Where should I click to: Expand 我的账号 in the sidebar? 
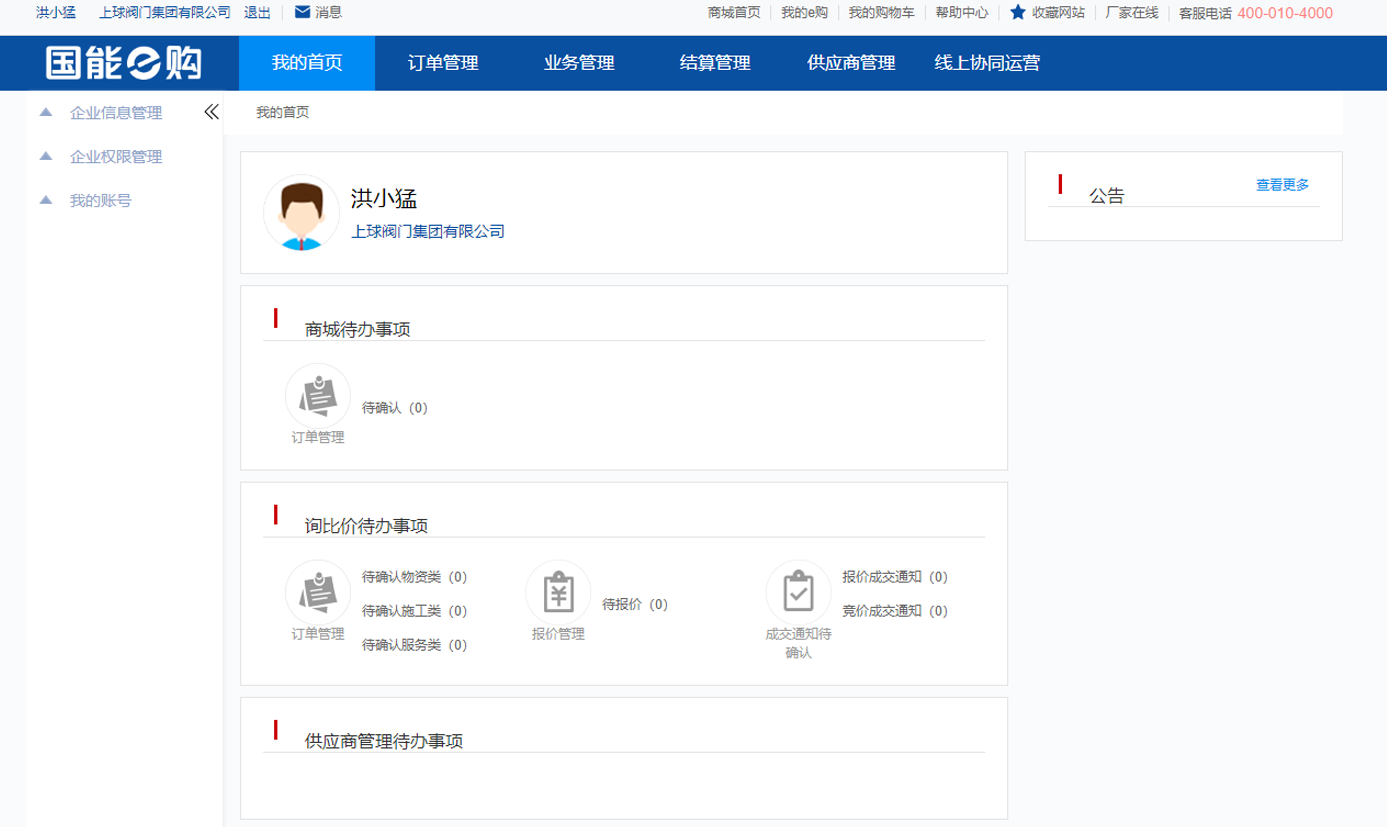coord(100,201)
